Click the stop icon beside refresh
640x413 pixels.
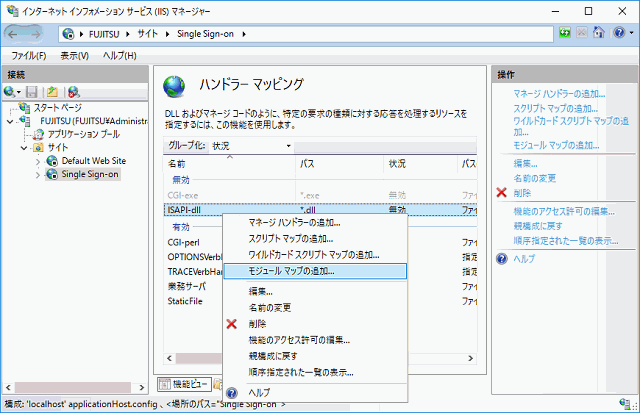(582, 33)
